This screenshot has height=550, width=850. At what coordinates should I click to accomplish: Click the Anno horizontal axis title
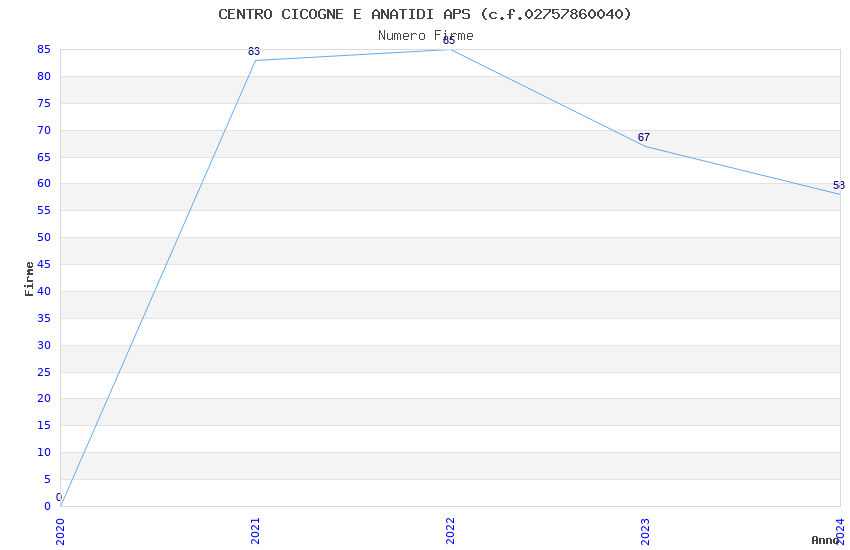825,540
